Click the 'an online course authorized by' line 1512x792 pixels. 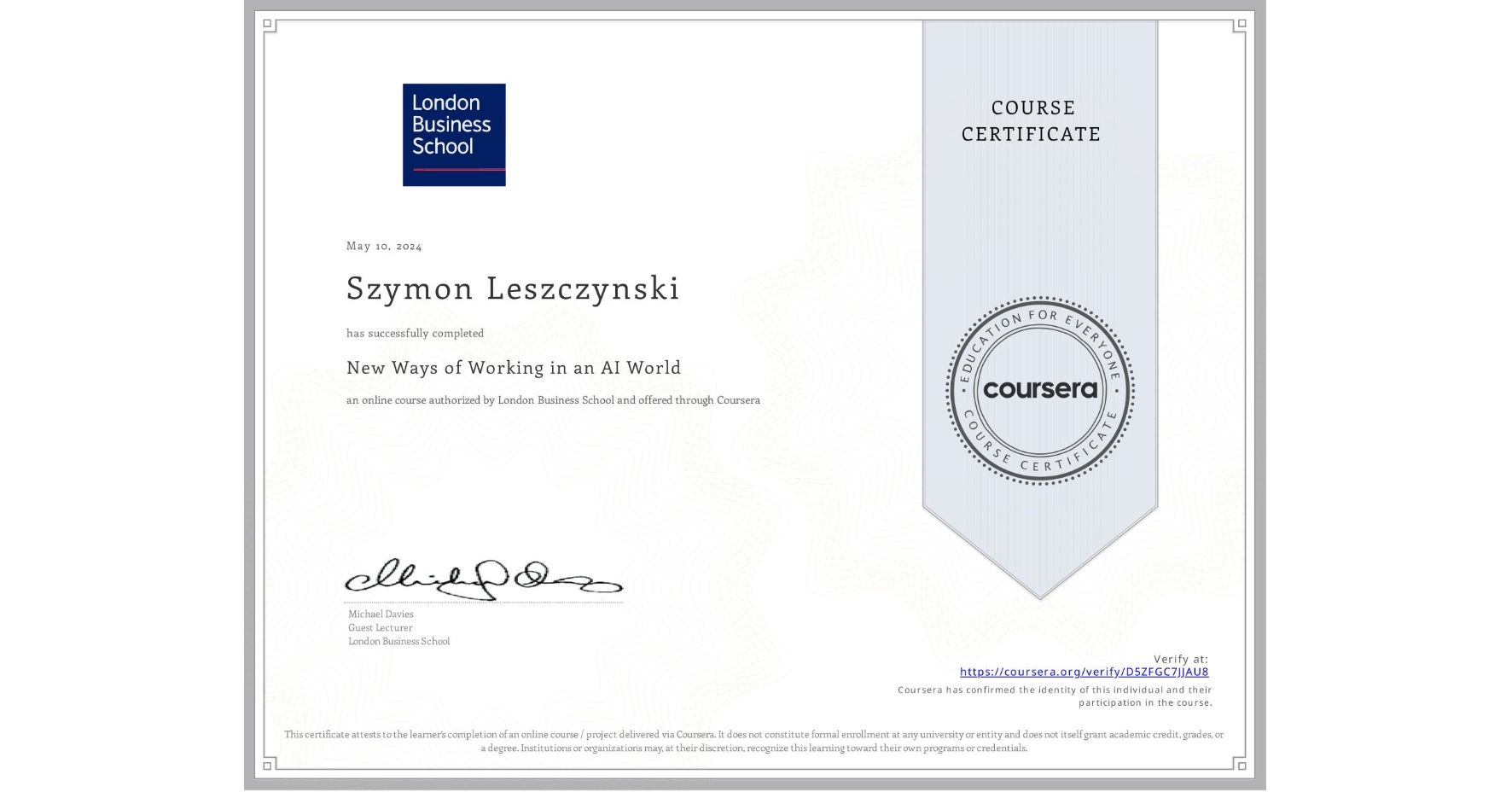(x=553, y=399)
